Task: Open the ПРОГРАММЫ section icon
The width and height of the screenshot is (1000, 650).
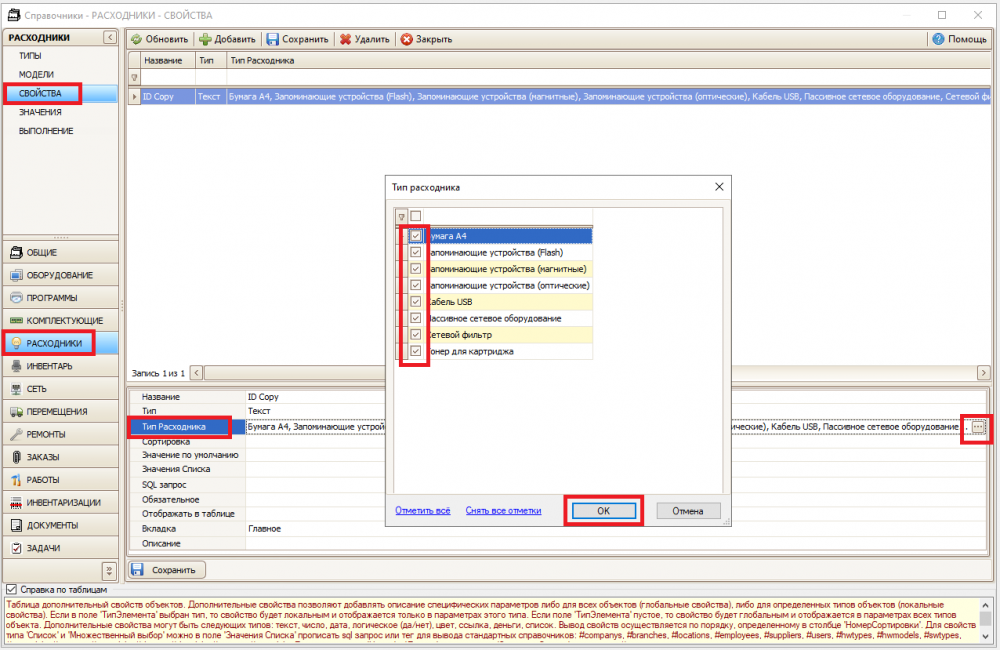Action: point(17,298)
